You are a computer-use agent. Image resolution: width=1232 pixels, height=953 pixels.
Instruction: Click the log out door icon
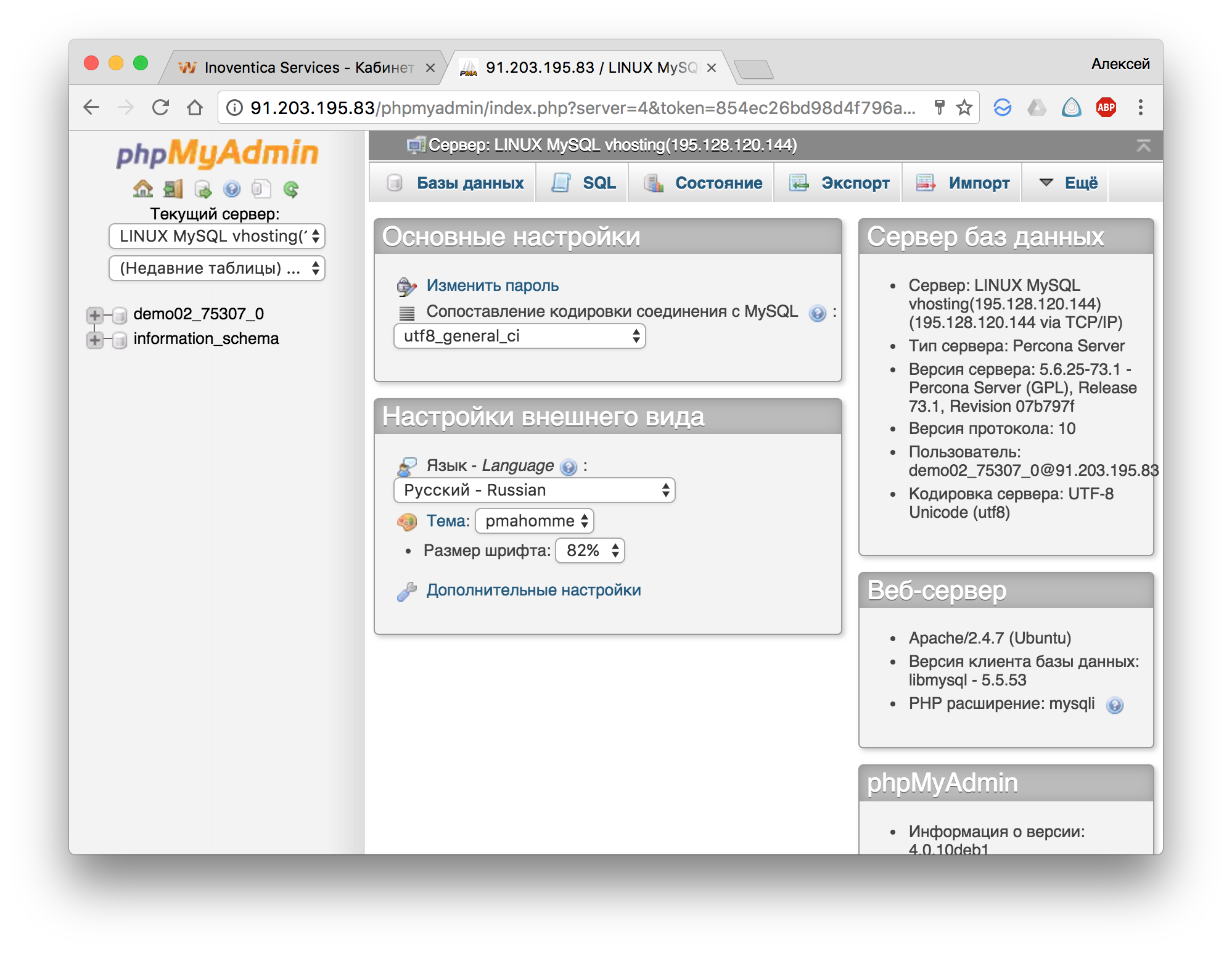[x=173, y=189]
